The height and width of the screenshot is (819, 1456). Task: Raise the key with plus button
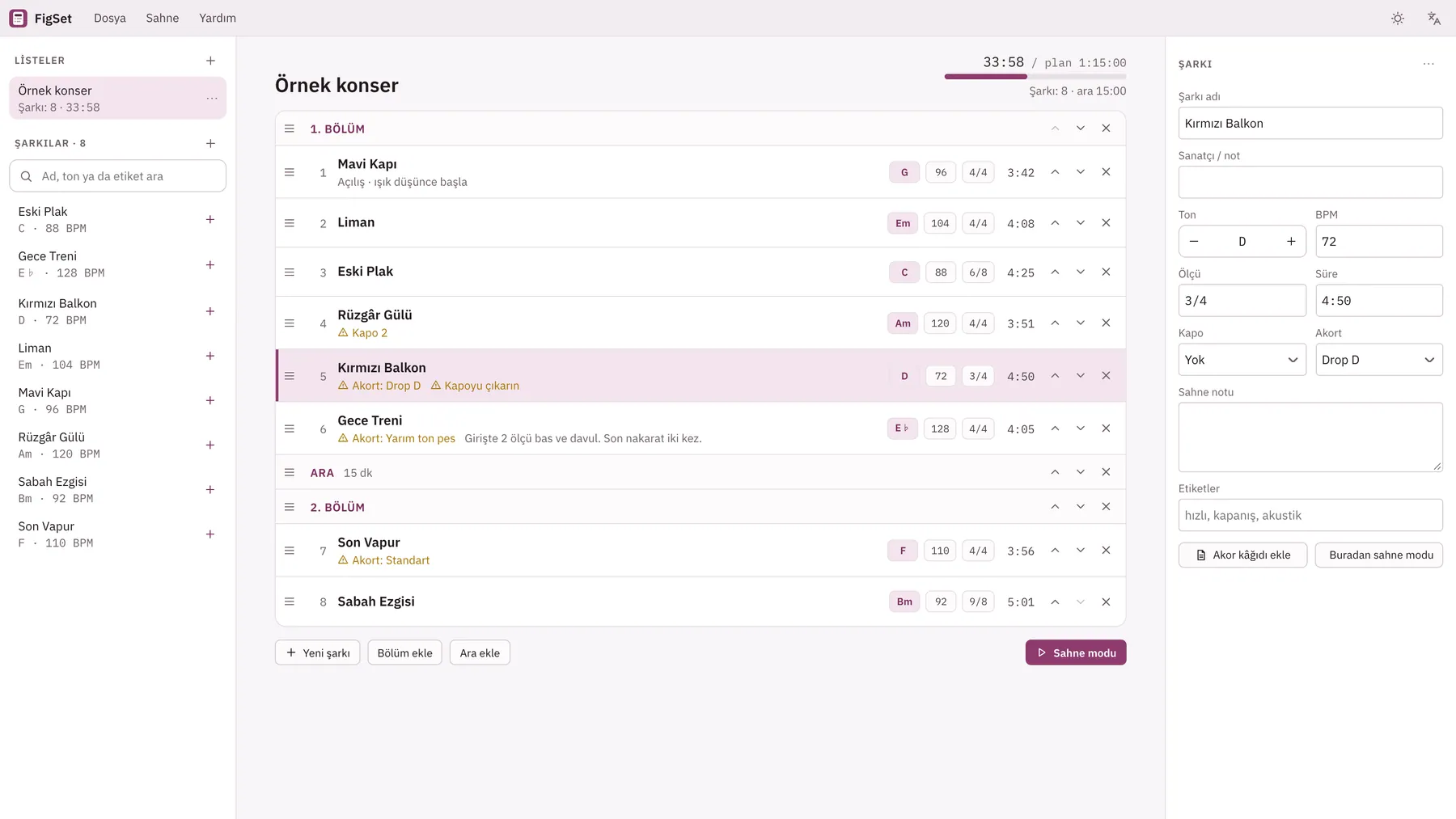[x=1291, y=241]
